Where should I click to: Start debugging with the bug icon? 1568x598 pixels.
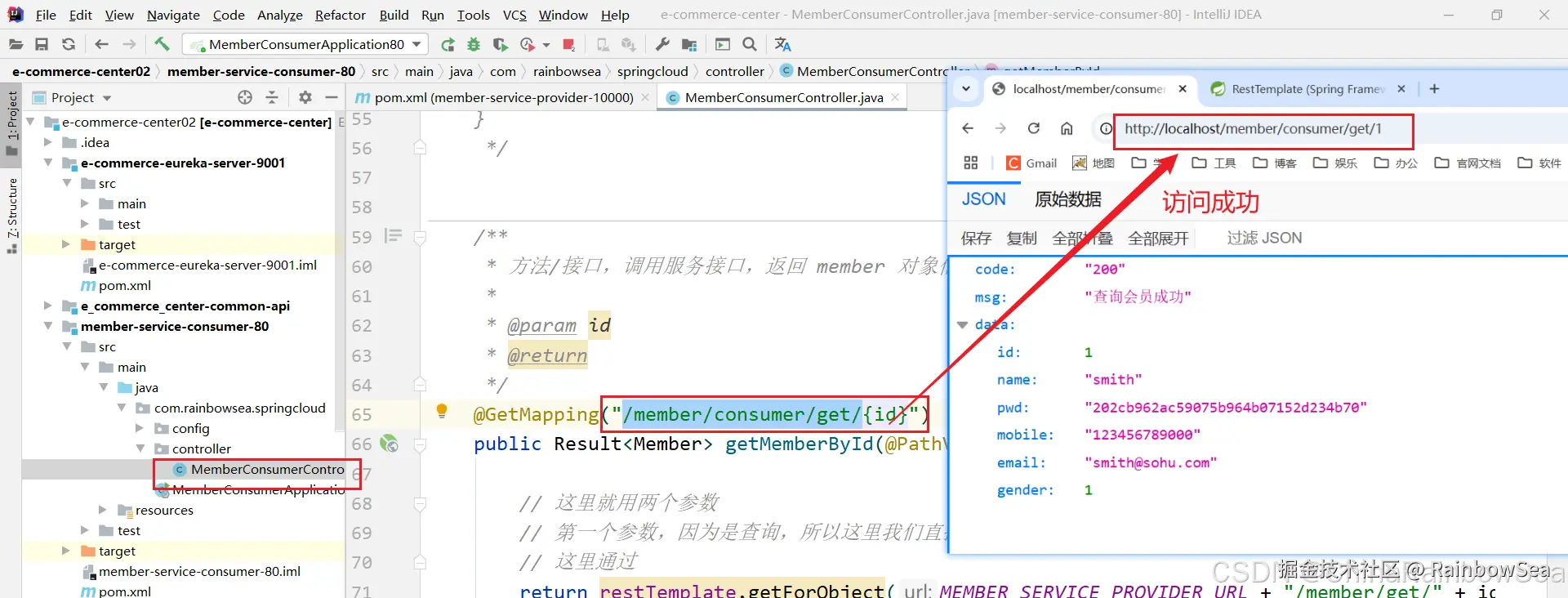pyautogui.click(x=474, y=44)
